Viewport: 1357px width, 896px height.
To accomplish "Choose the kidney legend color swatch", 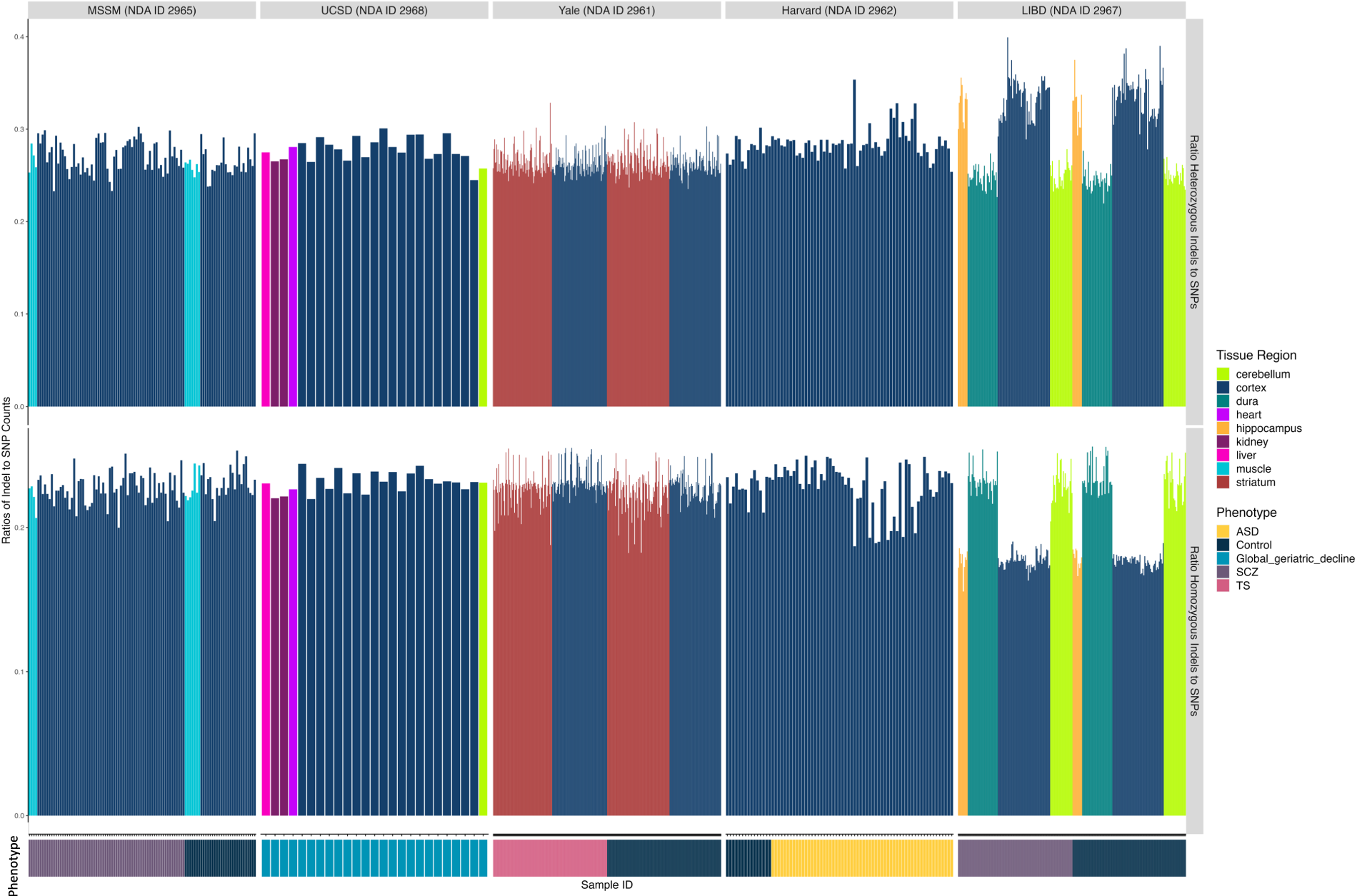I will [x=1223, y=442].
